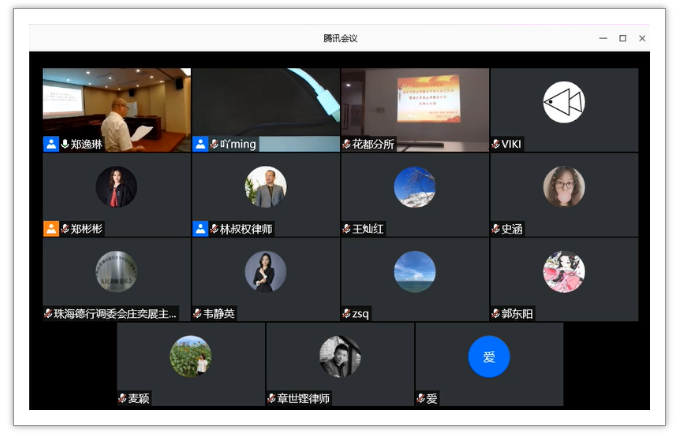Click the 郭东阳 name label
The width and height of the screenshot is (680, 440).
pos(517,313)
